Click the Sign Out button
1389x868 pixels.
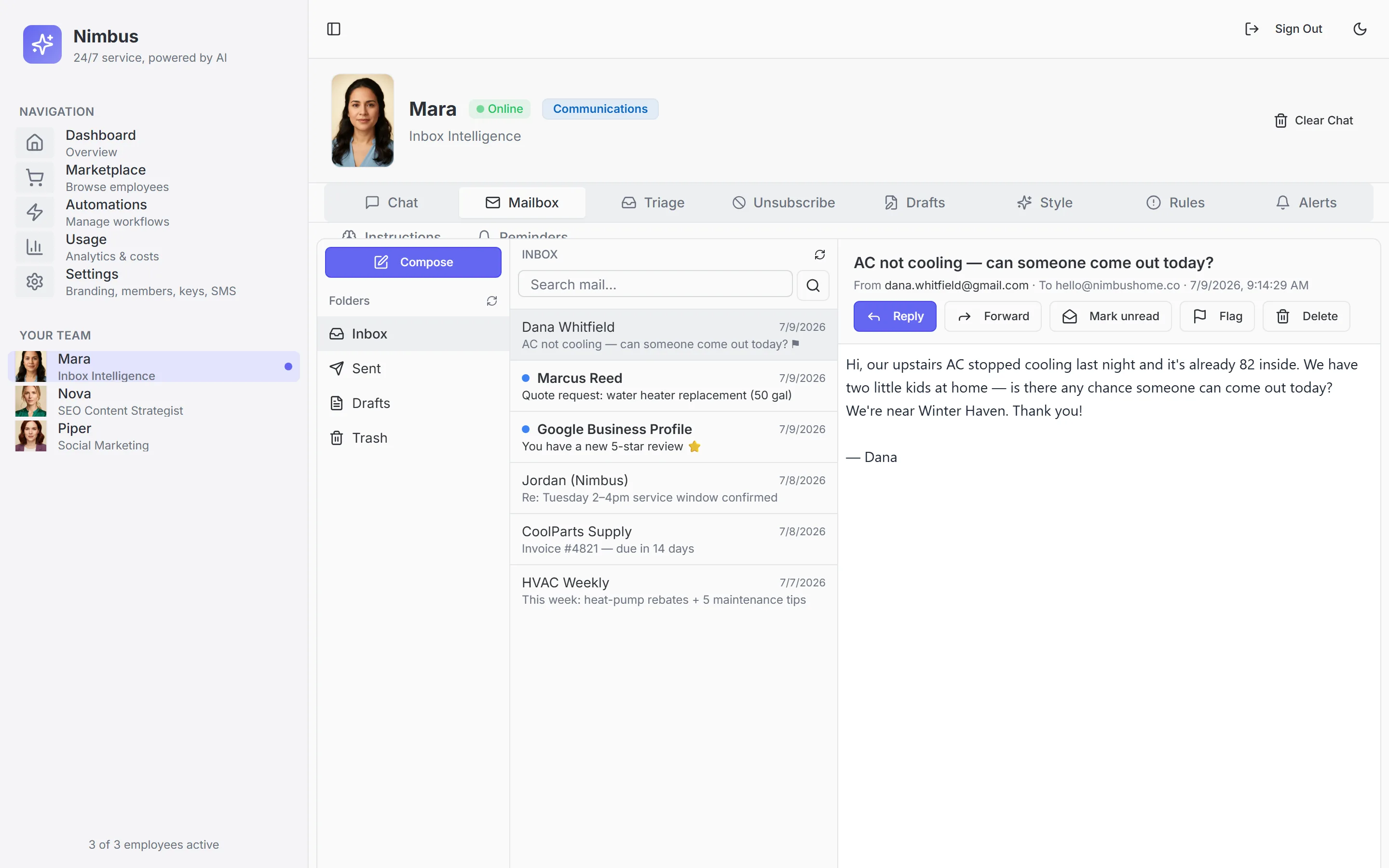pos(1284,29)
